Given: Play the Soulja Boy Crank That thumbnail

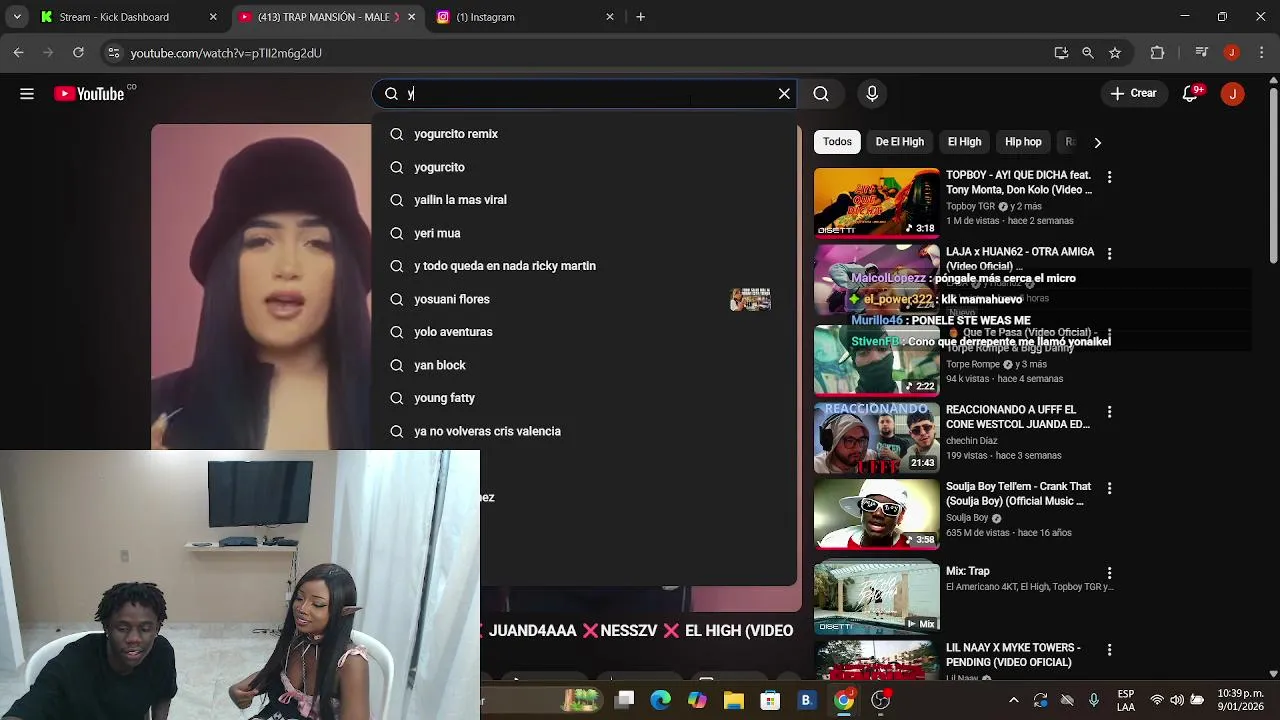Looking at the screenshot, I should click(876, 514).
